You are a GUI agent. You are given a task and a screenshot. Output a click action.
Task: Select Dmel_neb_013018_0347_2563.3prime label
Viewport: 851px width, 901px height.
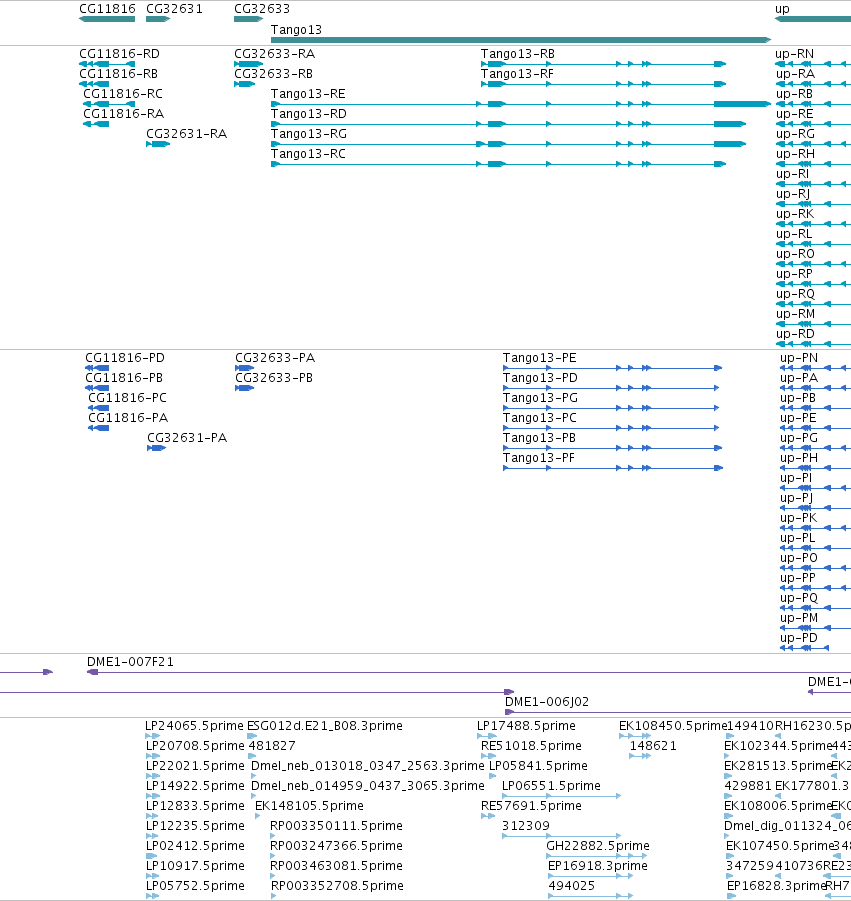[368, 766]
